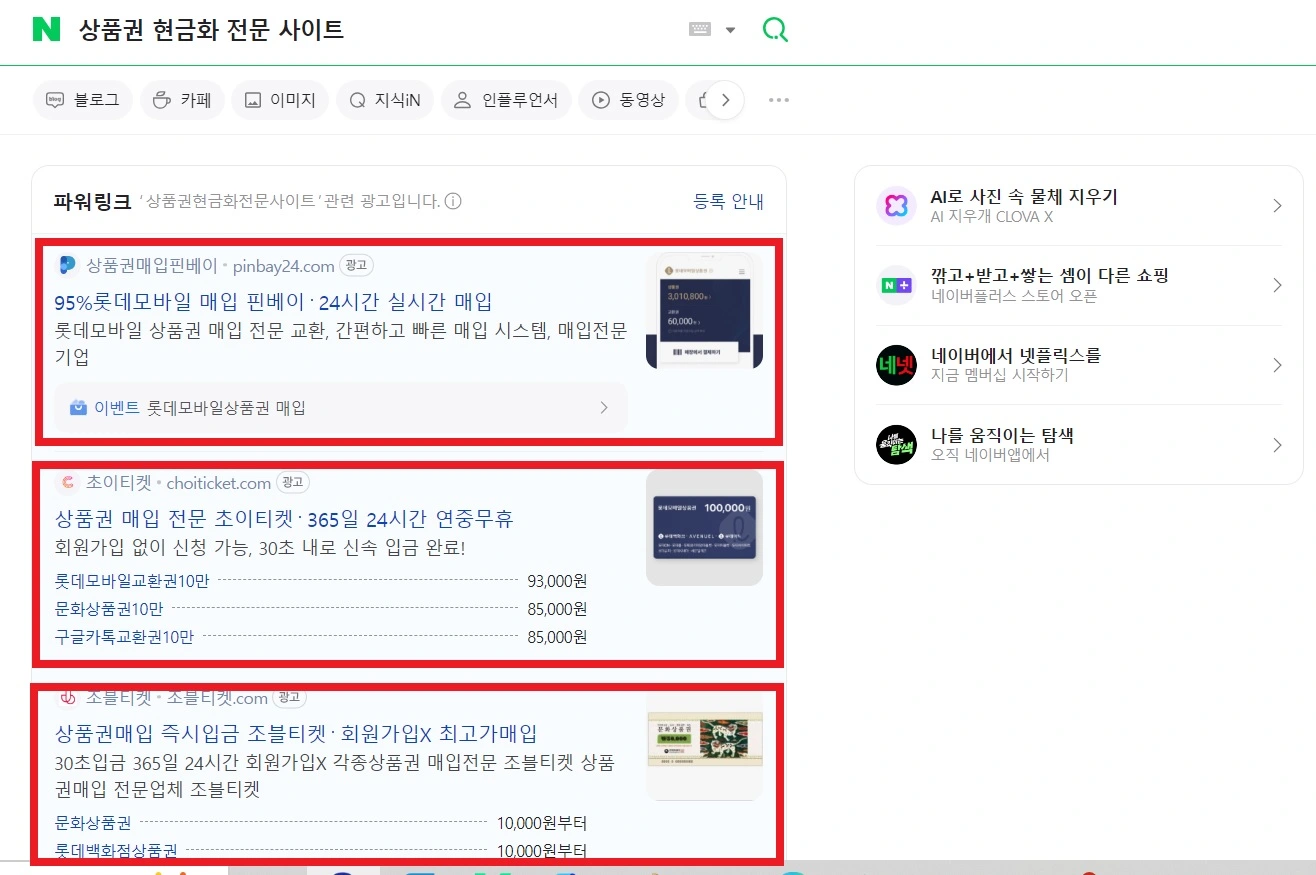This screenshot has height=875, width=1316.
Task: Click the green search magnifier icon
Action: point(775,30)
